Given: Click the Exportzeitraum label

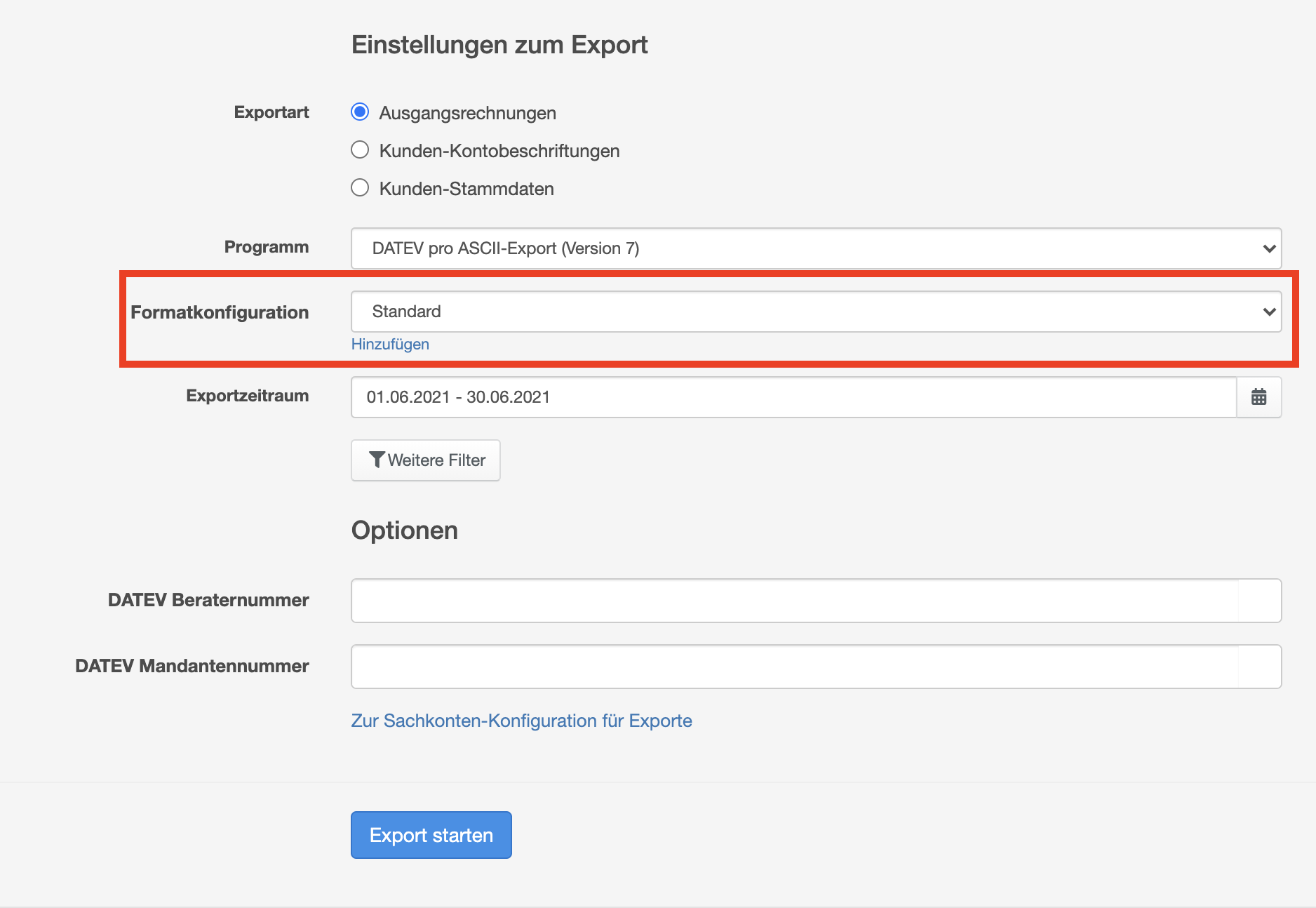Looking at the screenshot, I should [247, 396].
